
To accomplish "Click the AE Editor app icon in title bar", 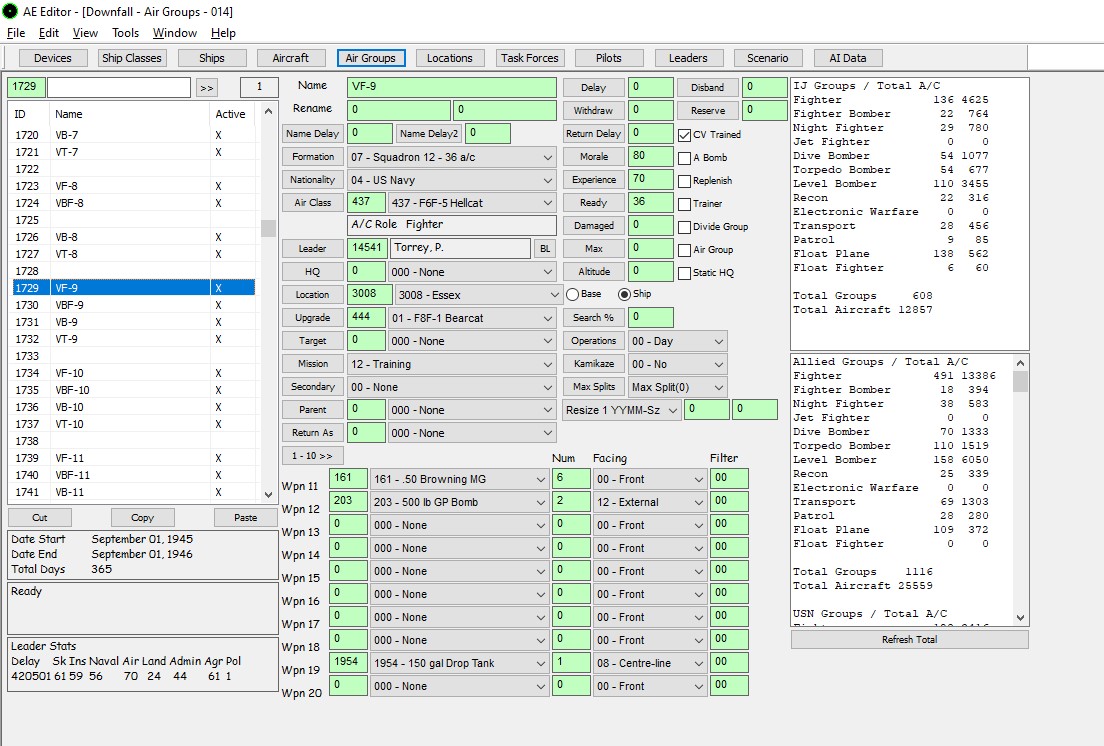I will tap(10, 11).
